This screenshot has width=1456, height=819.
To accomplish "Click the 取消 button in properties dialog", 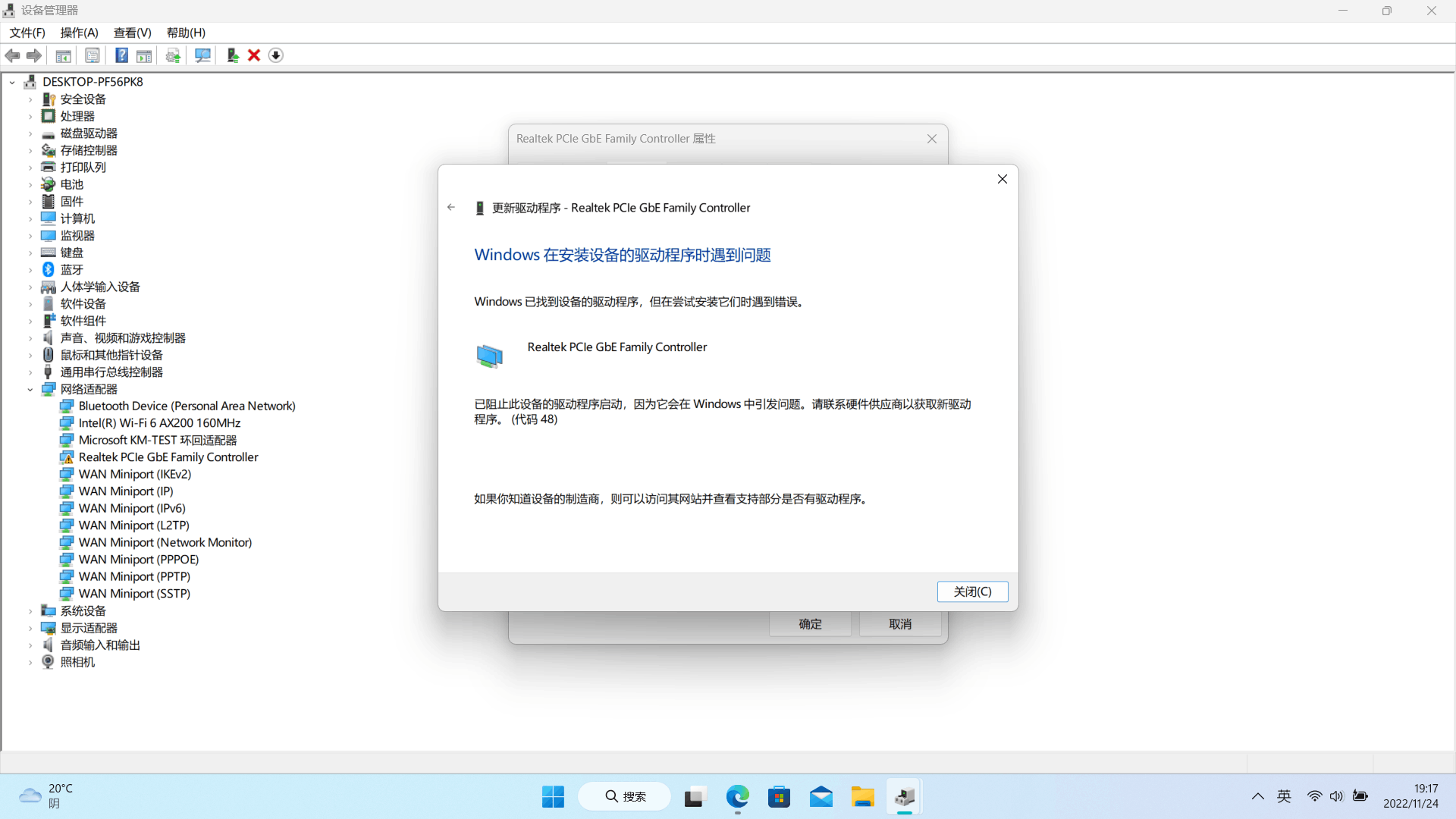I will point(900,624).
